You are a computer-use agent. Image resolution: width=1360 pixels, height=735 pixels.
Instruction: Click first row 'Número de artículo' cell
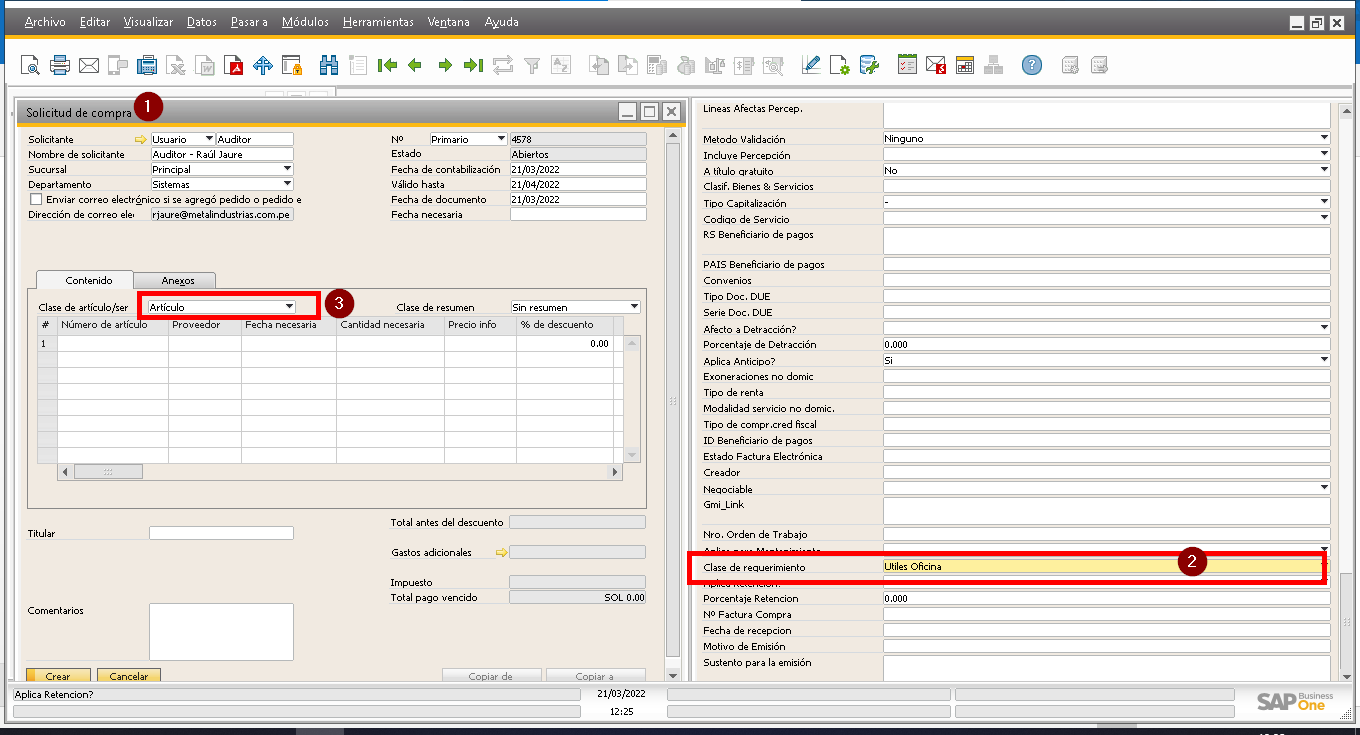[113, 343]
